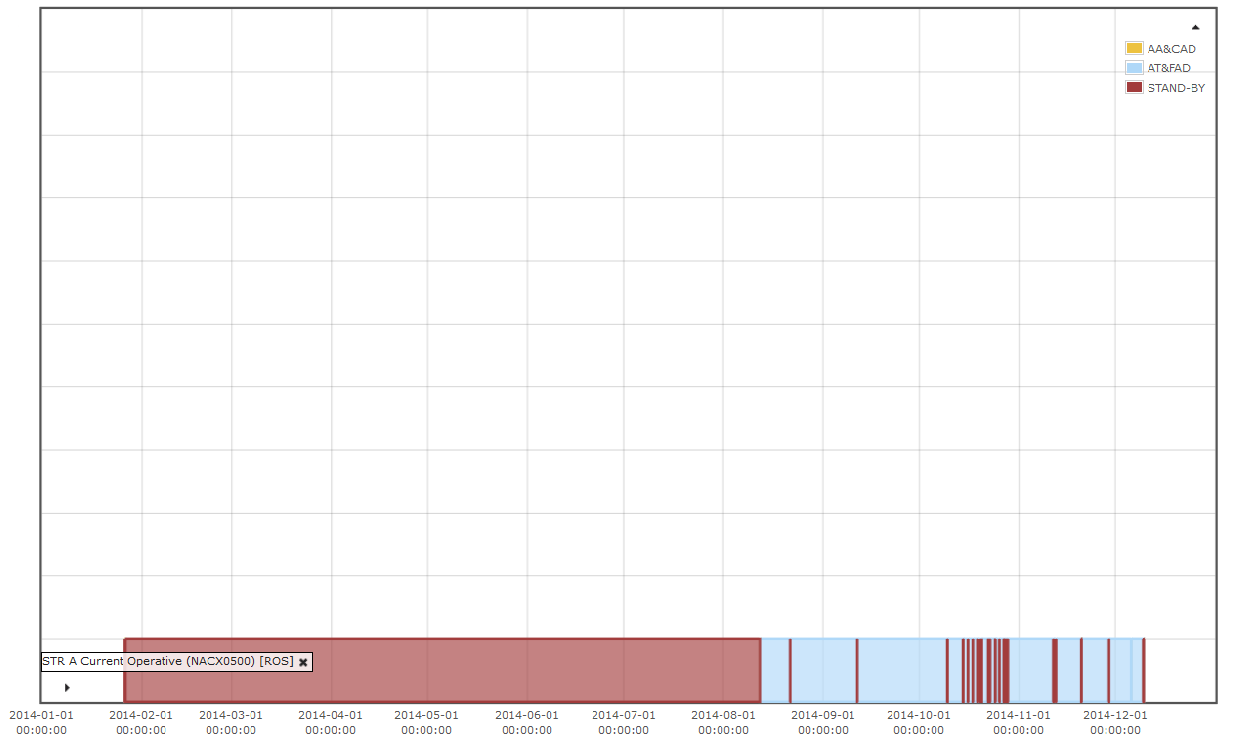Click the 2014-08-01 axis date label
1243x739 pixels.
724,722
